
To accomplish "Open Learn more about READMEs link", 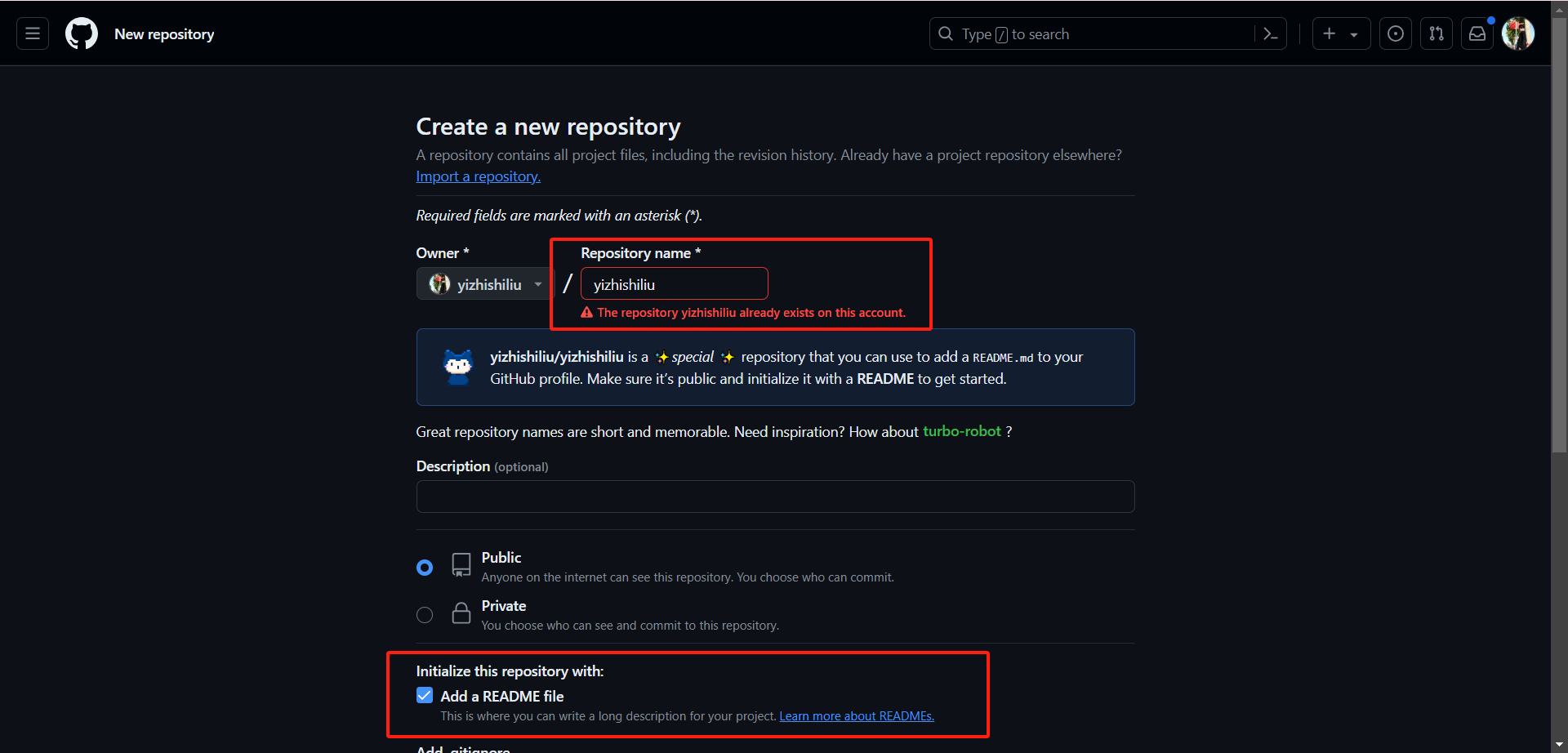I will (x=857, y=716).
